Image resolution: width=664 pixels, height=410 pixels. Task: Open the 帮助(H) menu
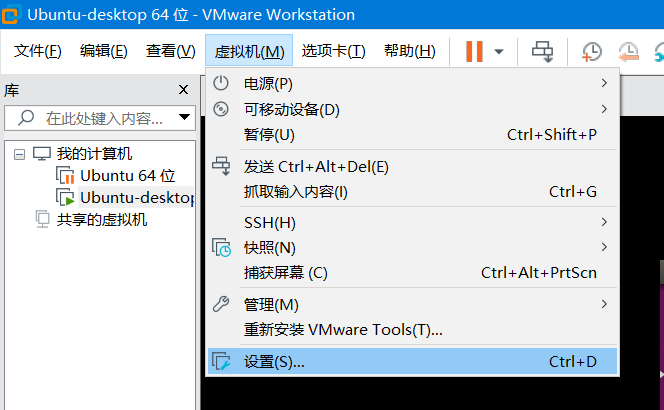click(x=409, y=51)
